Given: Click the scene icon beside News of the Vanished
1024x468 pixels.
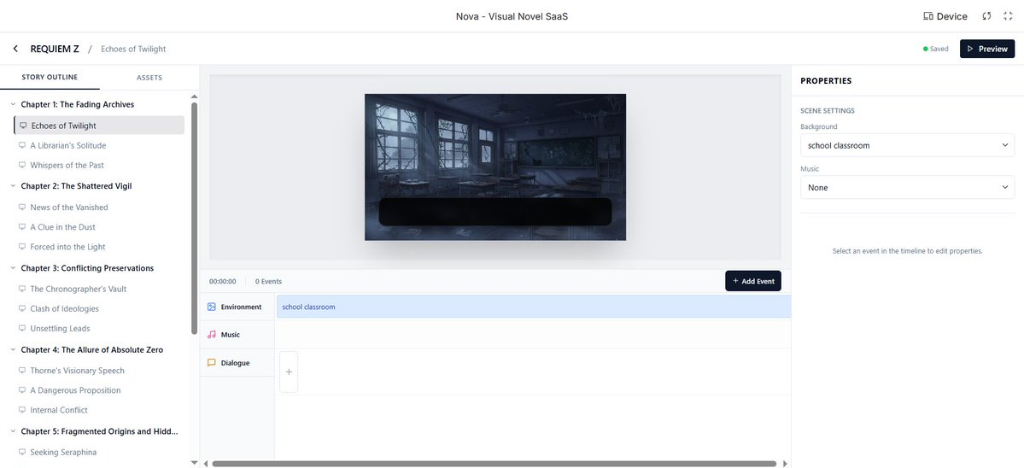Looking at the screenshot, I should (x=22, y=207).
